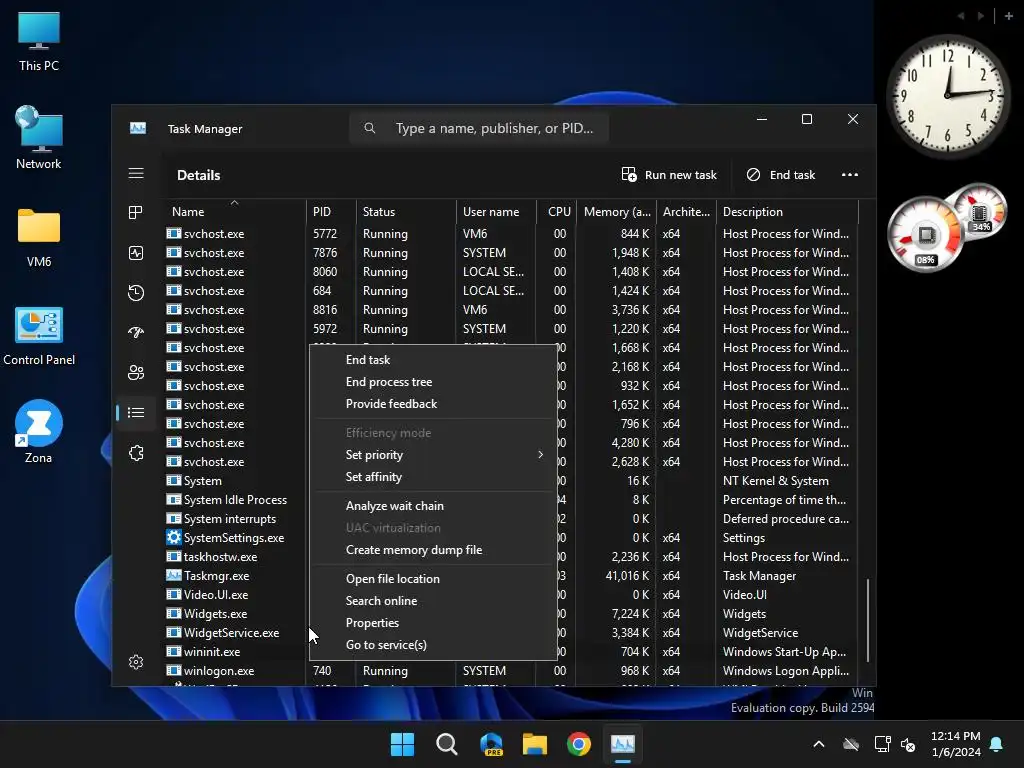Sort by Architecture column header
The image size is (1024, 768).
[x=686, y=212]
